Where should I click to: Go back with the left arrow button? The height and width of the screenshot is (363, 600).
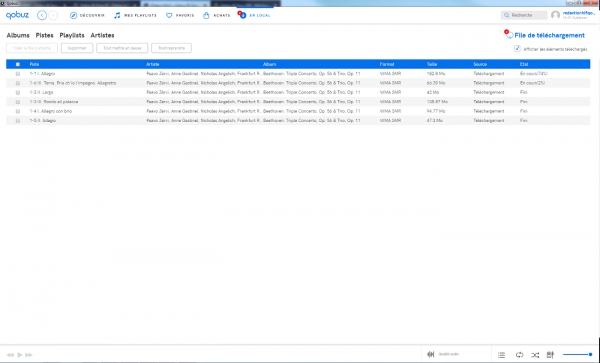[x=42, y=15]
